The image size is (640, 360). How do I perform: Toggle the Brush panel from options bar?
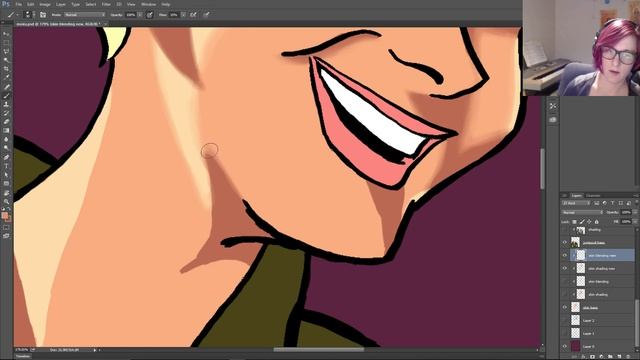[43, 15]
